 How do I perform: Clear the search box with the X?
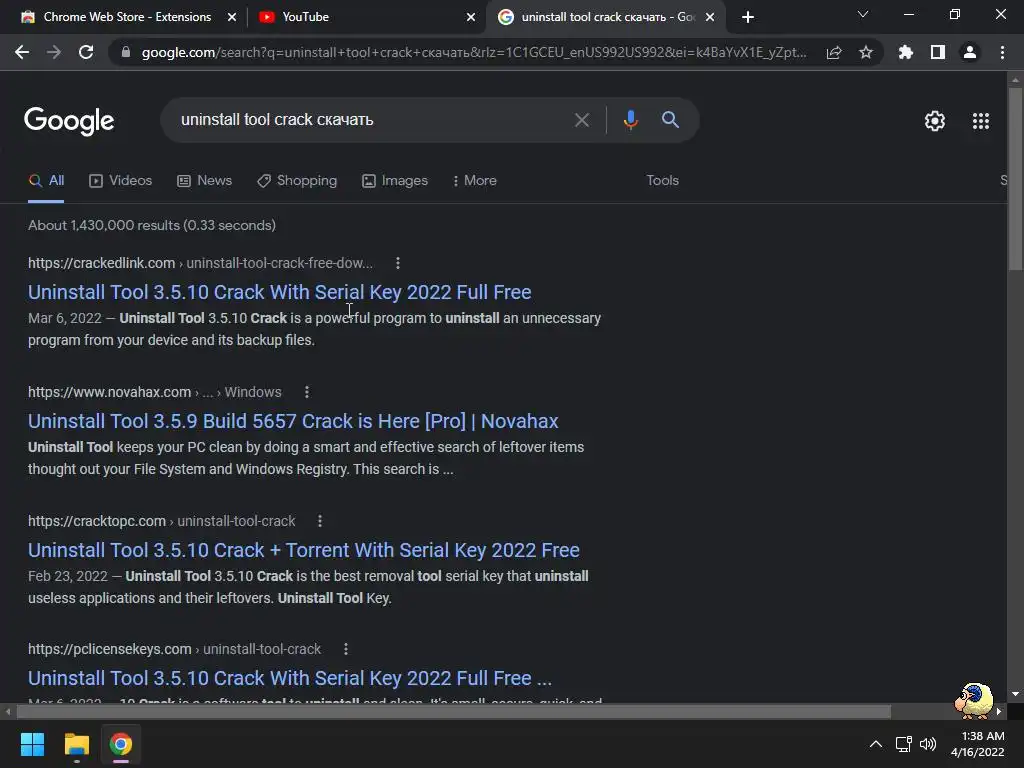point(581,120)
